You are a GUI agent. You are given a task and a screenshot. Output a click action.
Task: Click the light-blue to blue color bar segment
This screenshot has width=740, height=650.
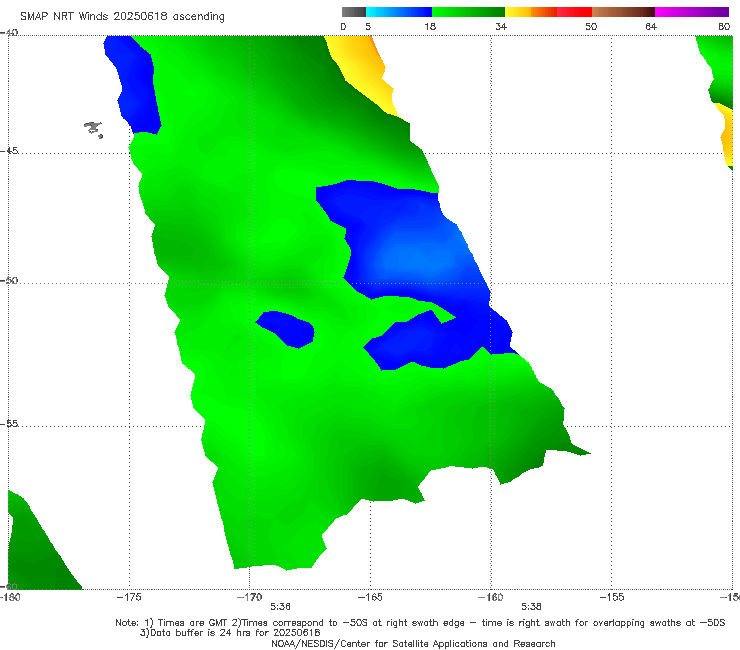pyautogui.click(x=399, y=12)
